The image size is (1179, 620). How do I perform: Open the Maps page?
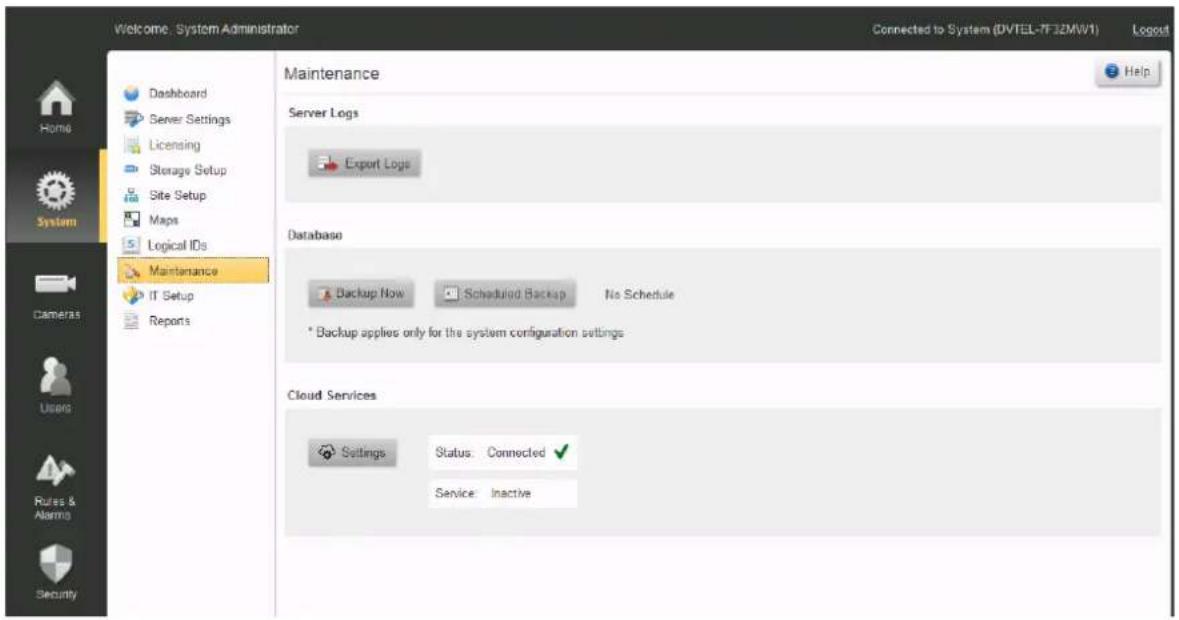click(163, 220)
